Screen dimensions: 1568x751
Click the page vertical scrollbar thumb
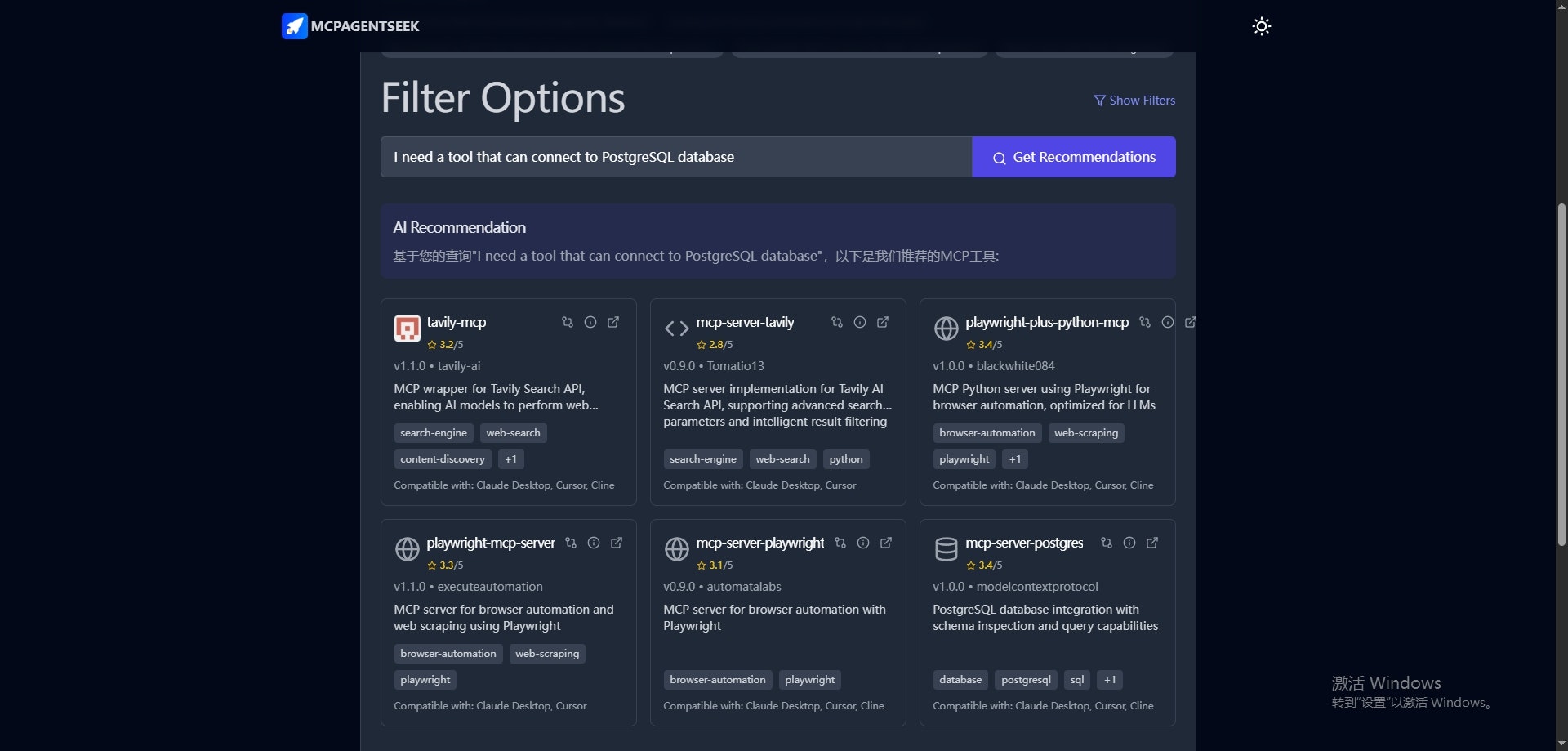(x=1561, y=374)
